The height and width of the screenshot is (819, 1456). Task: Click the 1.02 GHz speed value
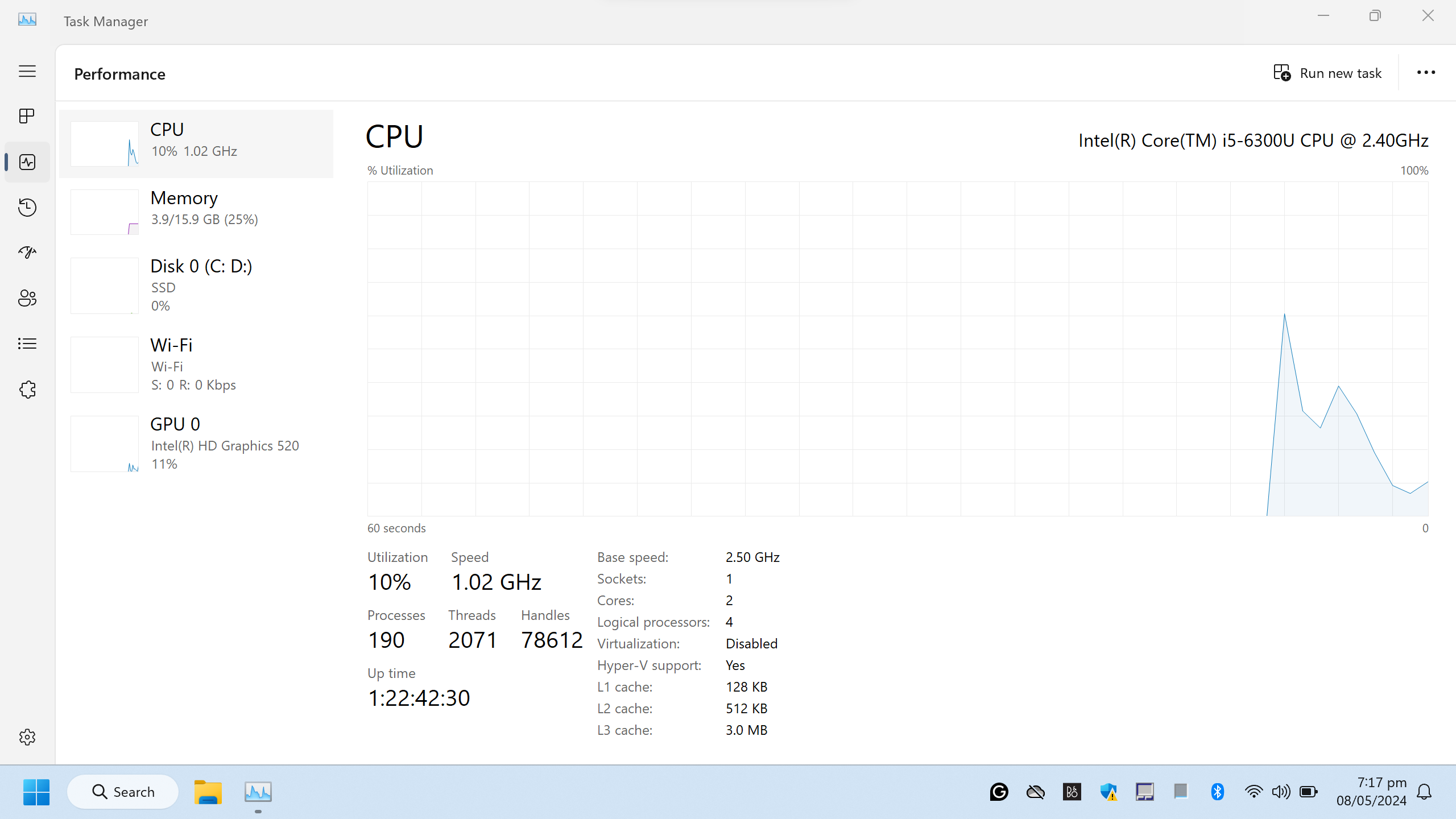tap(496, 582)
